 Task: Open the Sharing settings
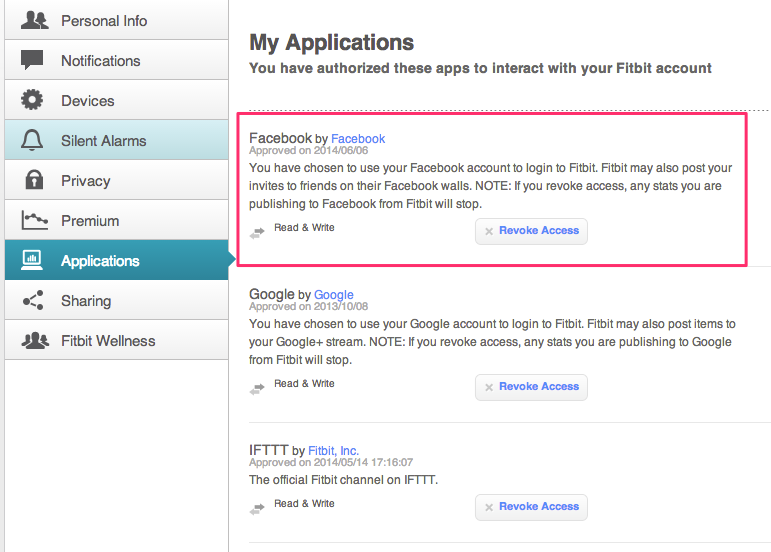[117, 300]
